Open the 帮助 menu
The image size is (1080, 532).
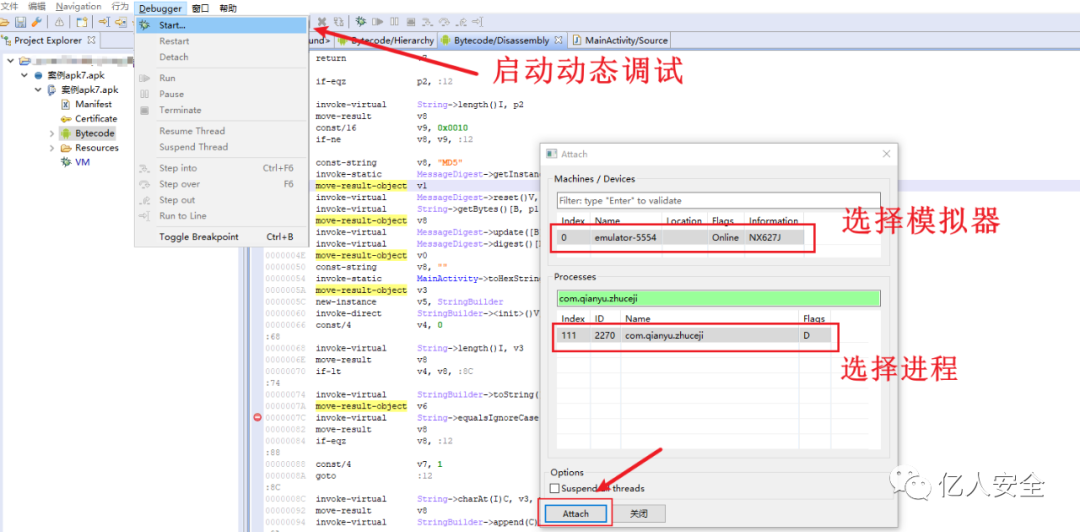coord(228,8)
